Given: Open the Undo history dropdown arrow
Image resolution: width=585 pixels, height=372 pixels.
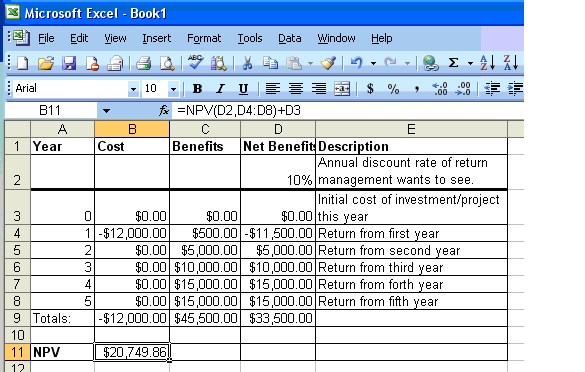Looking at the screenshot, I should [373, 63].
